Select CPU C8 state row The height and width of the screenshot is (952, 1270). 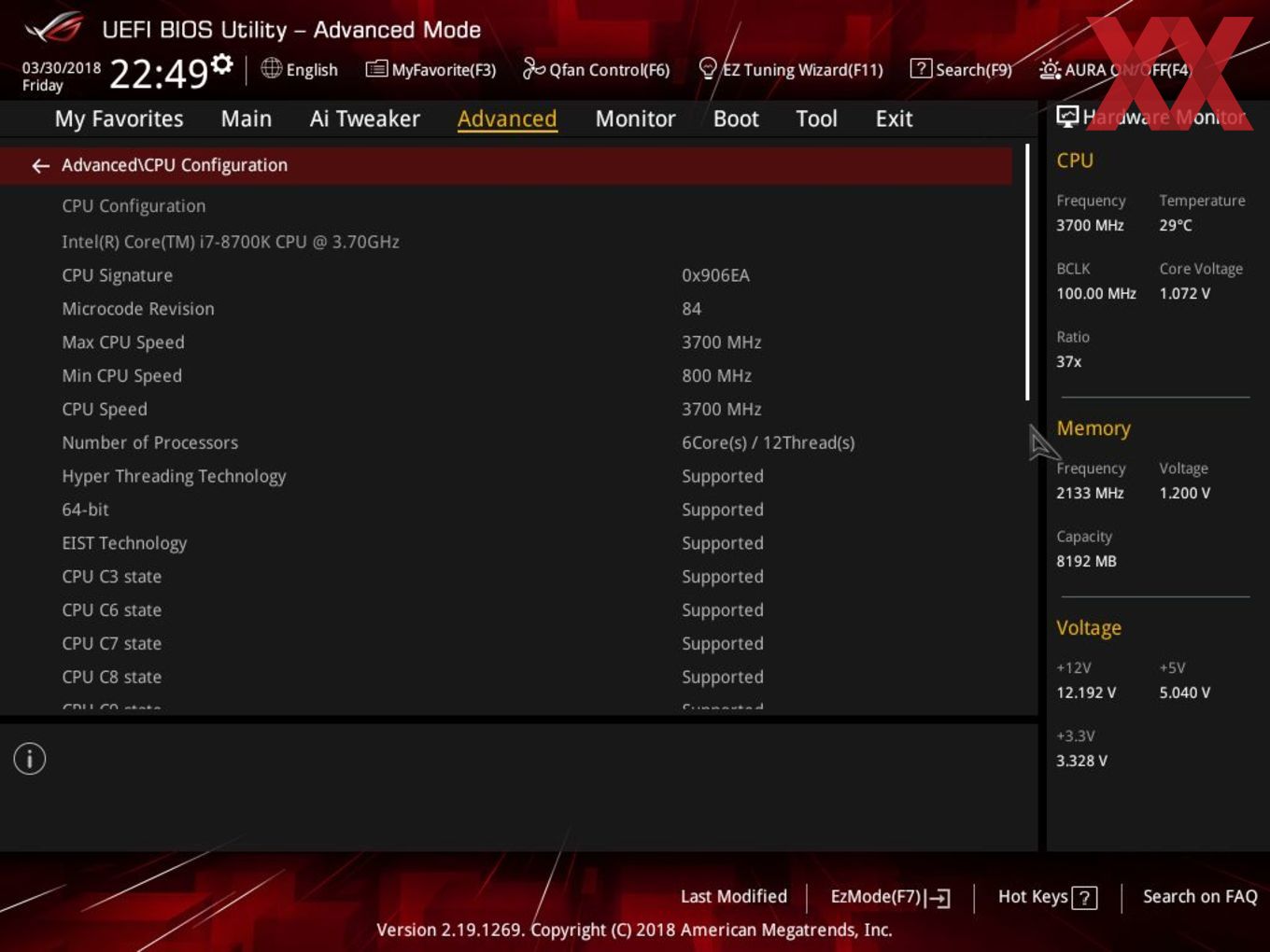click(504, 678)
